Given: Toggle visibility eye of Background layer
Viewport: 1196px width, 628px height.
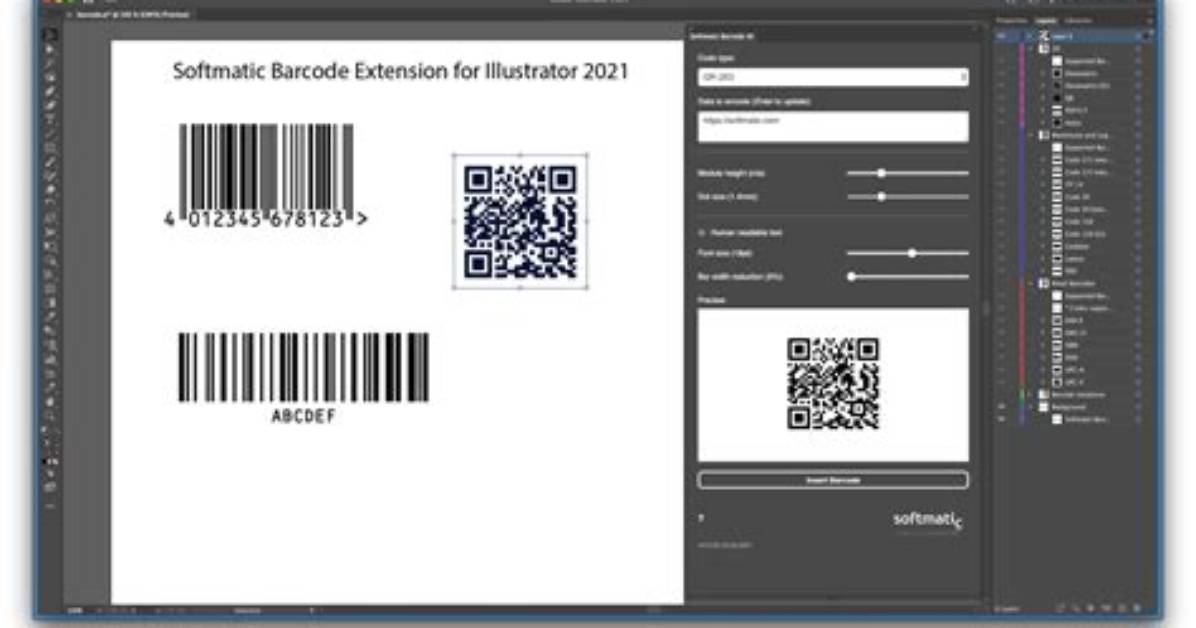Looking at the screenshot, I should (1001, 407).
